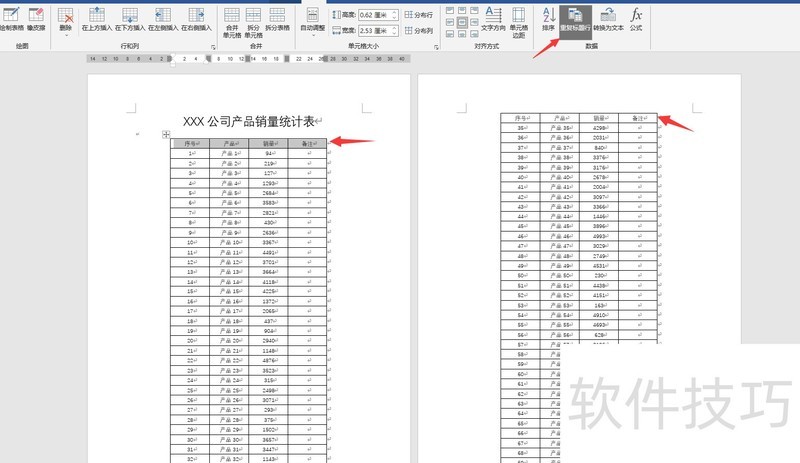Screen dimensions: 800x463
Task: Click the table move handle icon
Action: point(166,134)
